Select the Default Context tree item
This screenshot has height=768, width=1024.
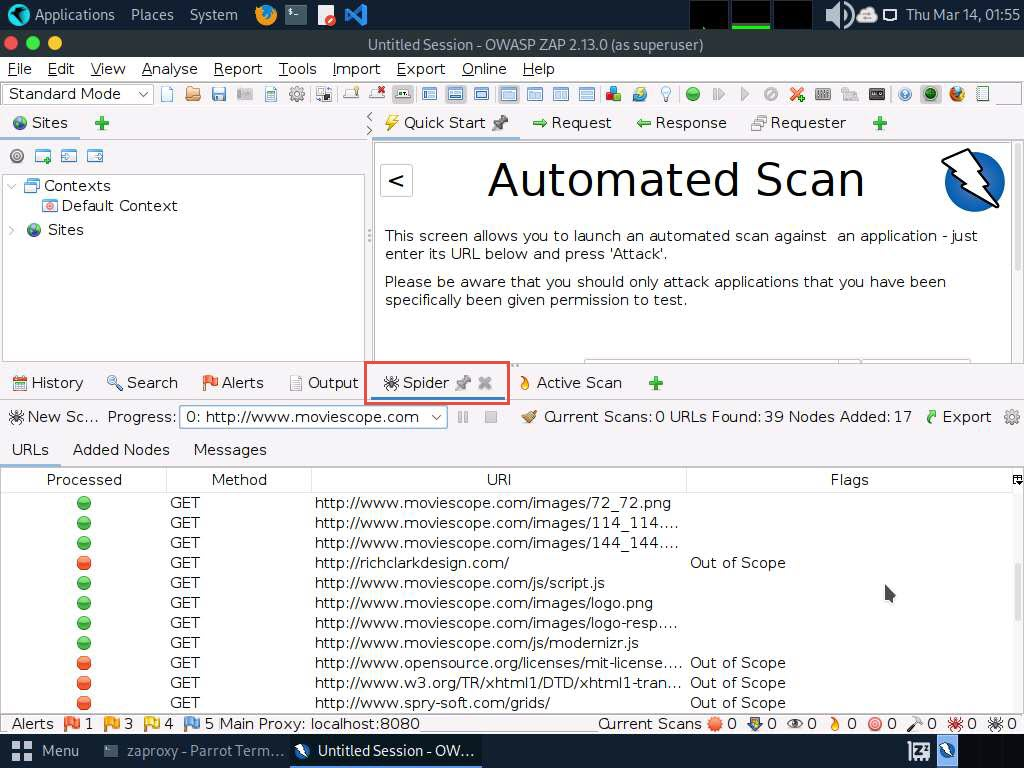(119, 206)
